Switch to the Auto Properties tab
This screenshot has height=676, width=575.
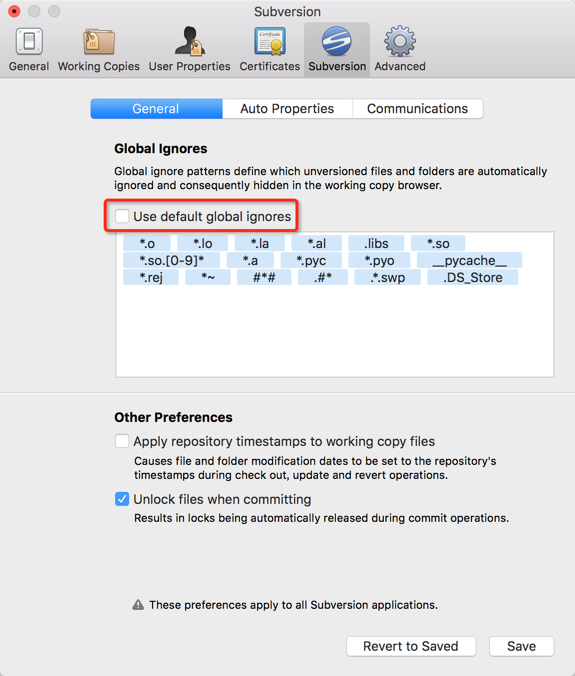pos(287,109)
